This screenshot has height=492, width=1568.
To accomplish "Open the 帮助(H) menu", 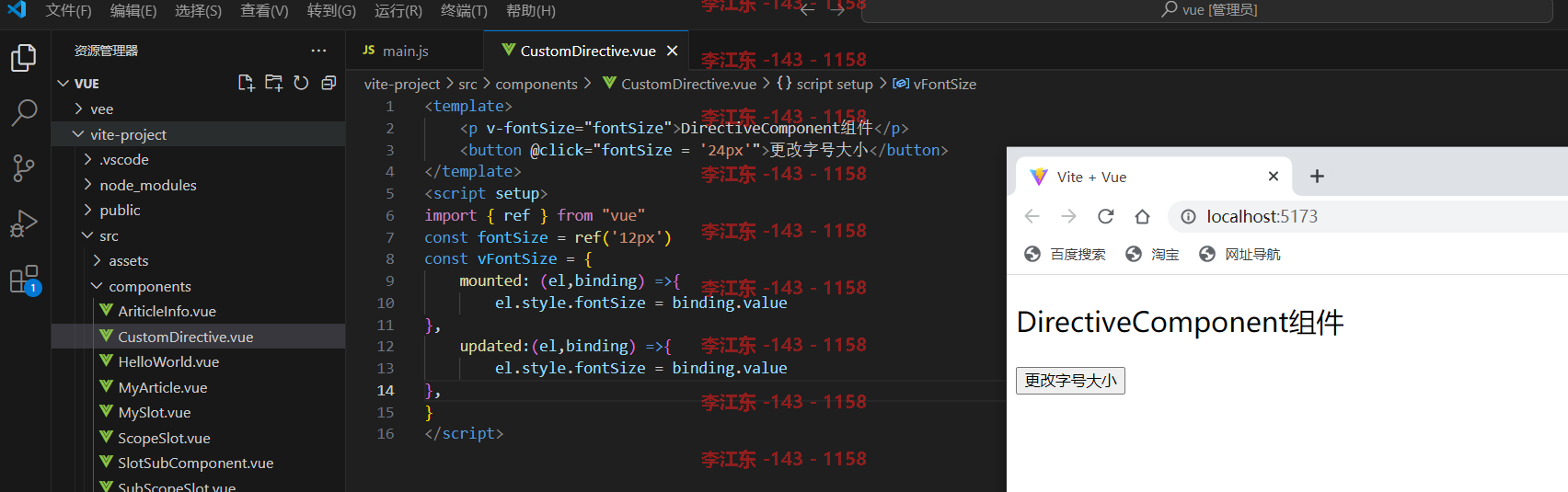I will click(531, 11).
